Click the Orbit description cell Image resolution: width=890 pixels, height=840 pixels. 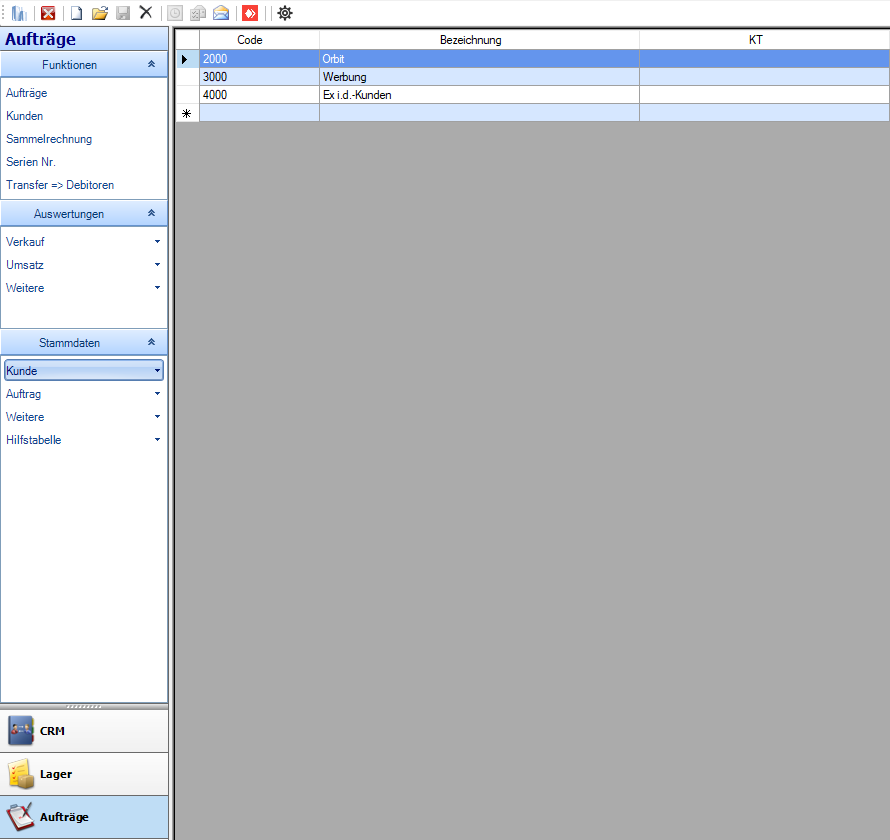tap(479, 59)
